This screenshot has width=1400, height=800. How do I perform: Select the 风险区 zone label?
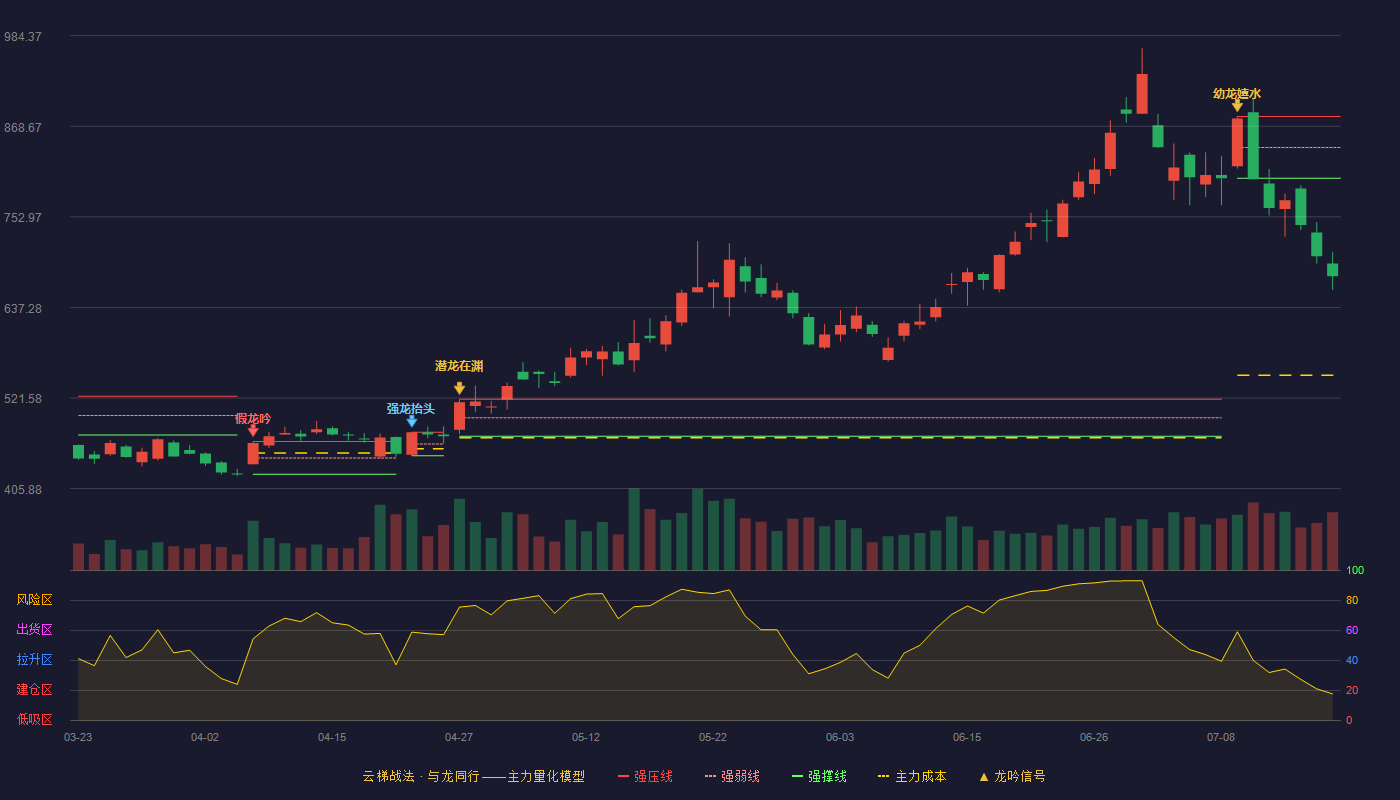tap(34, 600)
